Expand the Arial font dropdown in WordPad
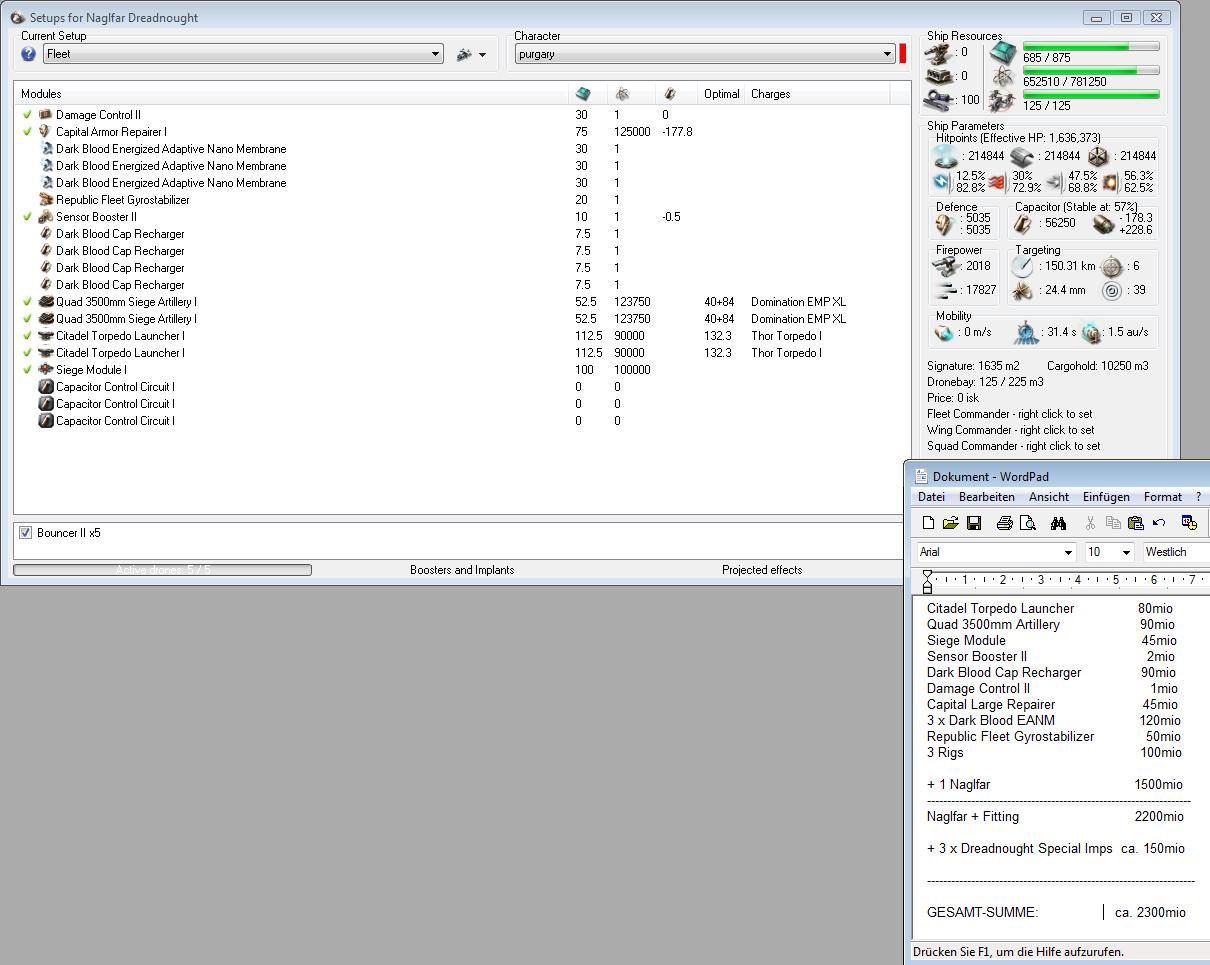The height and width of the screenshot is (965, 1210). click(x=1068, y=553)
